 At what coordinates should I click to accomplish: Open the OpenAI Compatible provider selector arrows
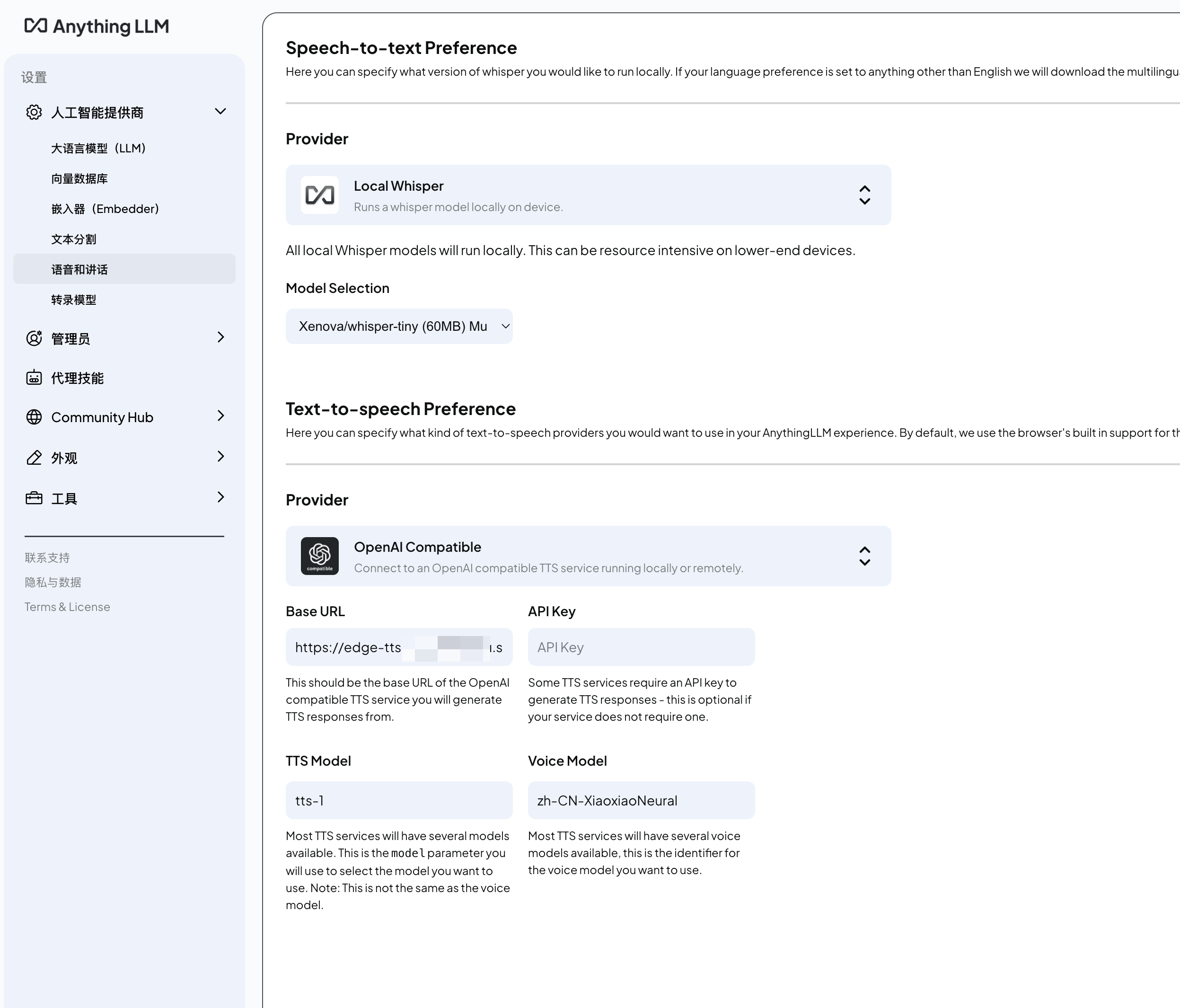tap(864, 556)
